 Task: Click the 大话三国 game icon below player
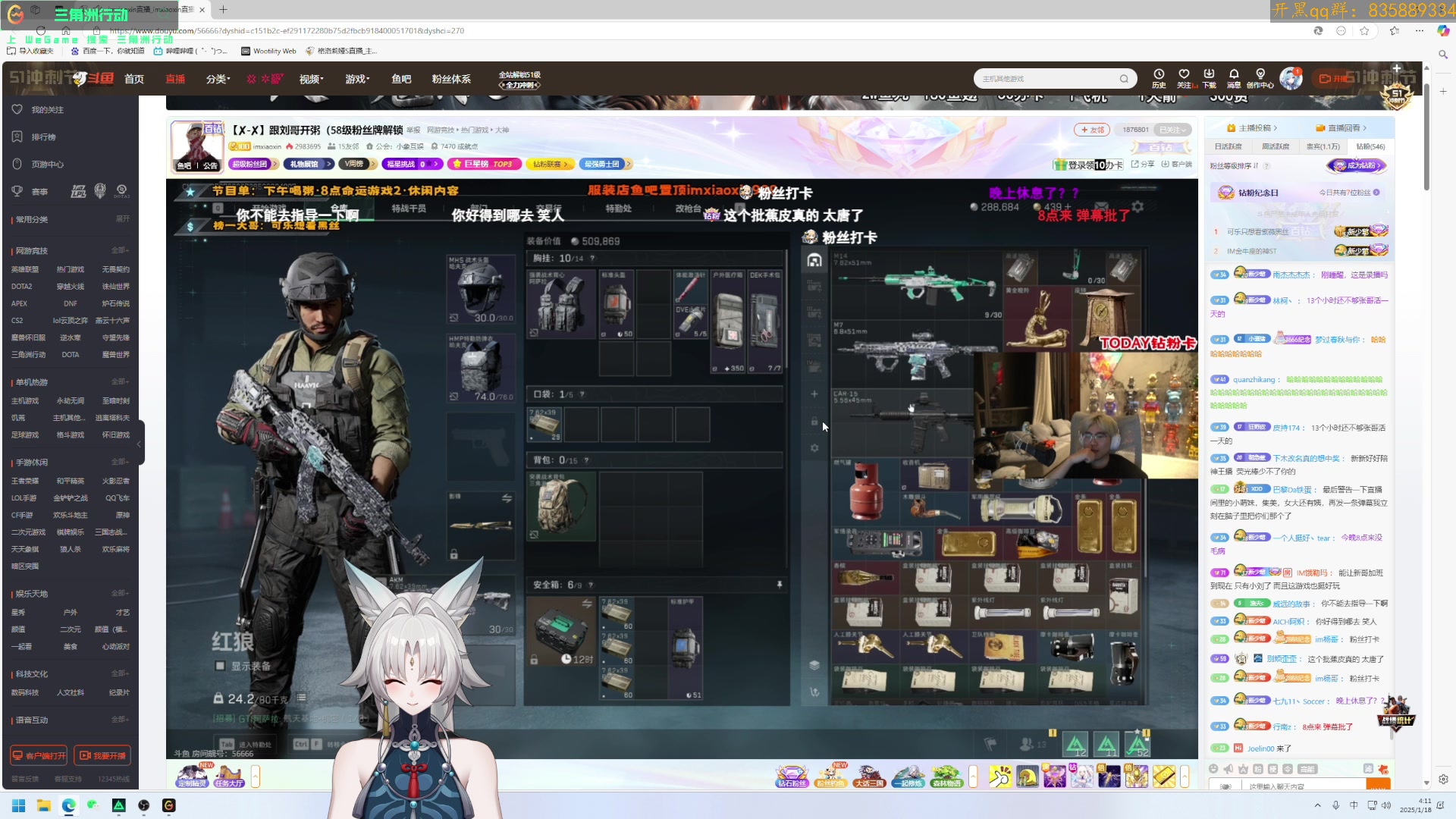(869, 777)
